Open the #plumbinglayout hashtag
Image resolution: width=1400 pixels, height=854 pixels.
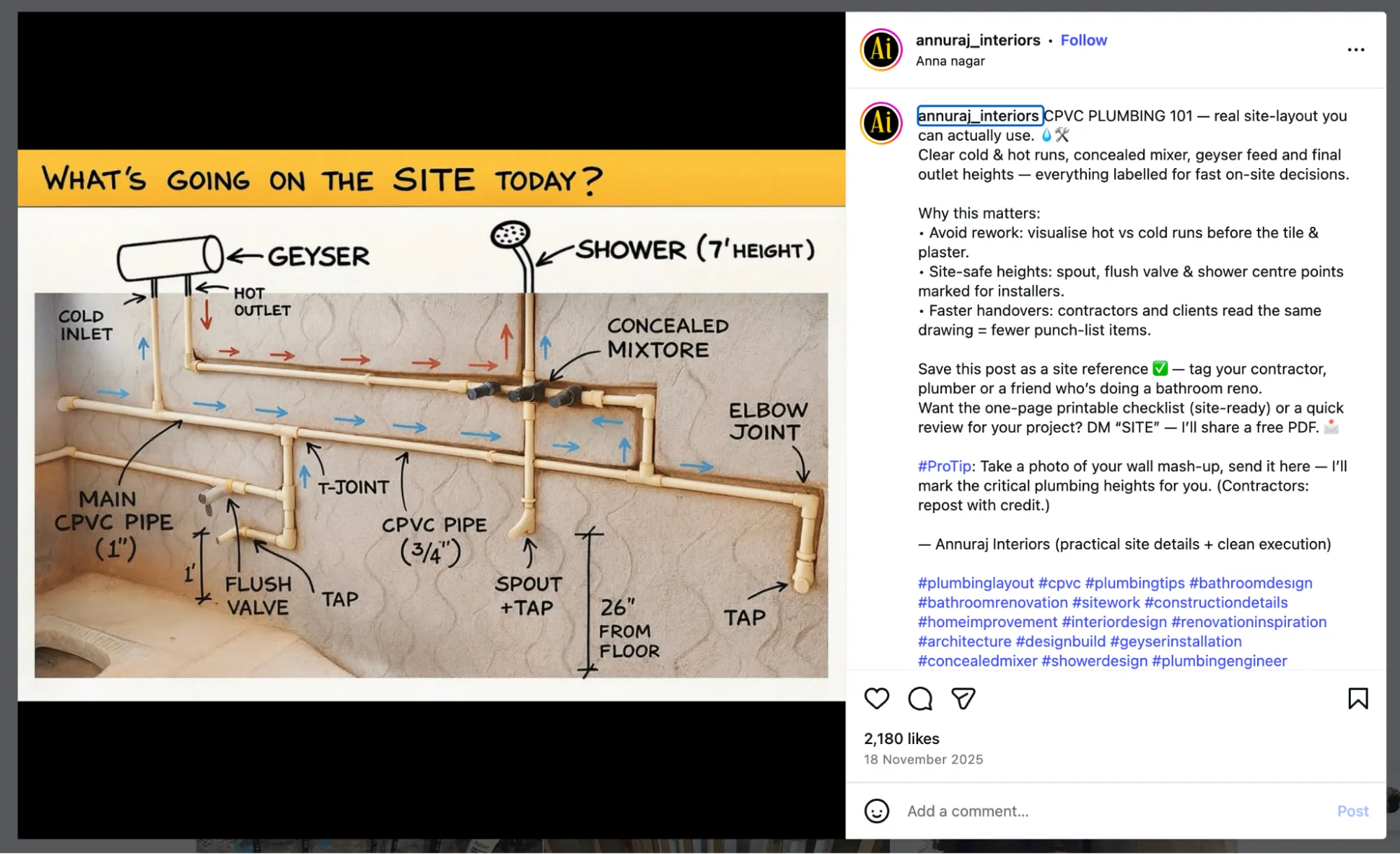point(974,582)
